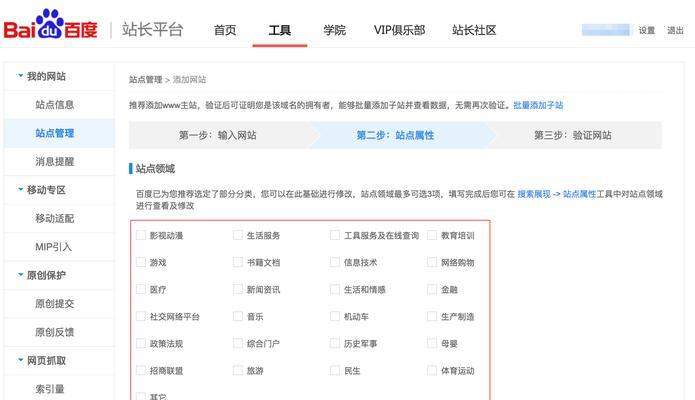
Task: Check the 体育运动 checkbox
Action: (432, 370)
